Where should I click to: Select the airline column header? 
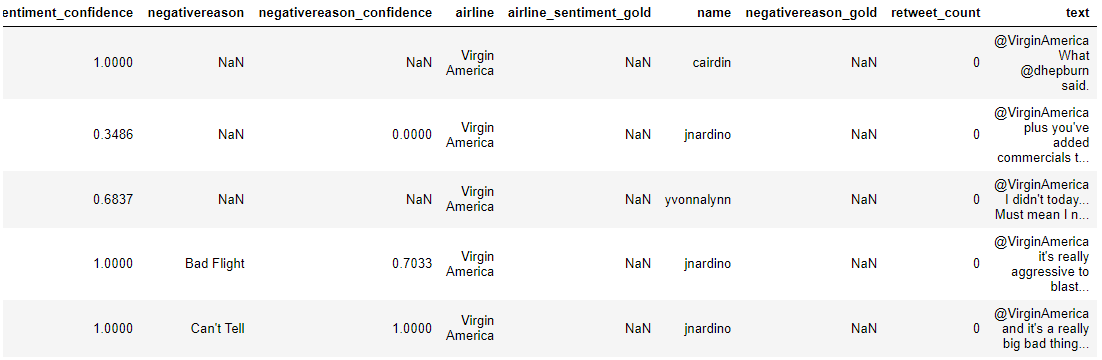coord(474,13)
